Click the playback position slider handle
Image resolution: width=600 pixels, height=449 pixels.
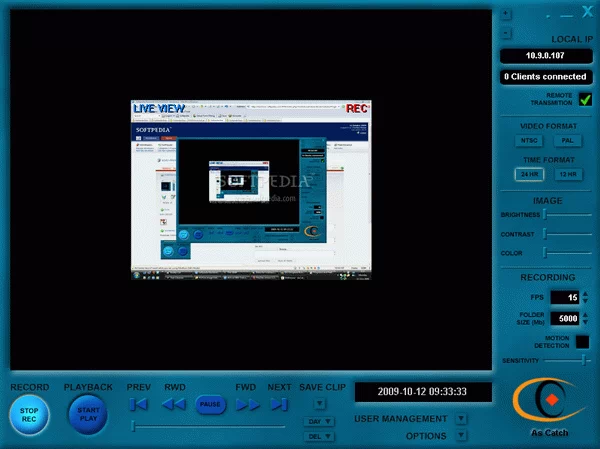tap(133, 426)
